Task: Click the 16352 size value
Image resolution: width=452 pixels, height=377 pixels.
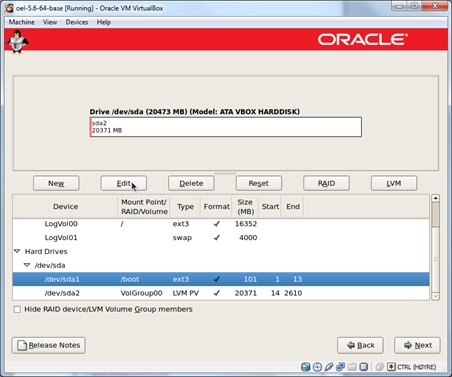Action: point(246,224)
